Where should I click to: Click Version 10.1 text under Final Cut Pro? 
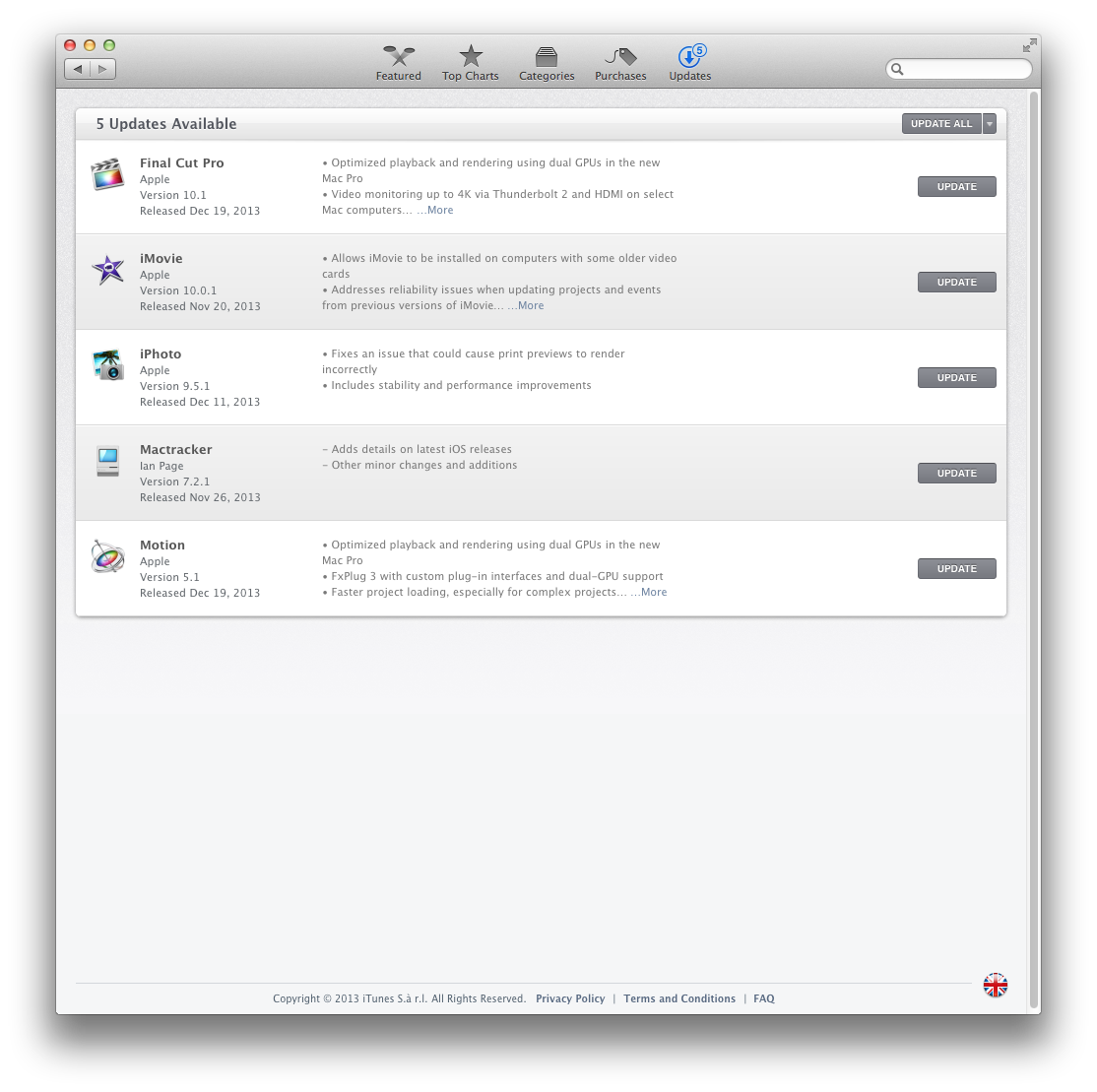click(172, 195)
